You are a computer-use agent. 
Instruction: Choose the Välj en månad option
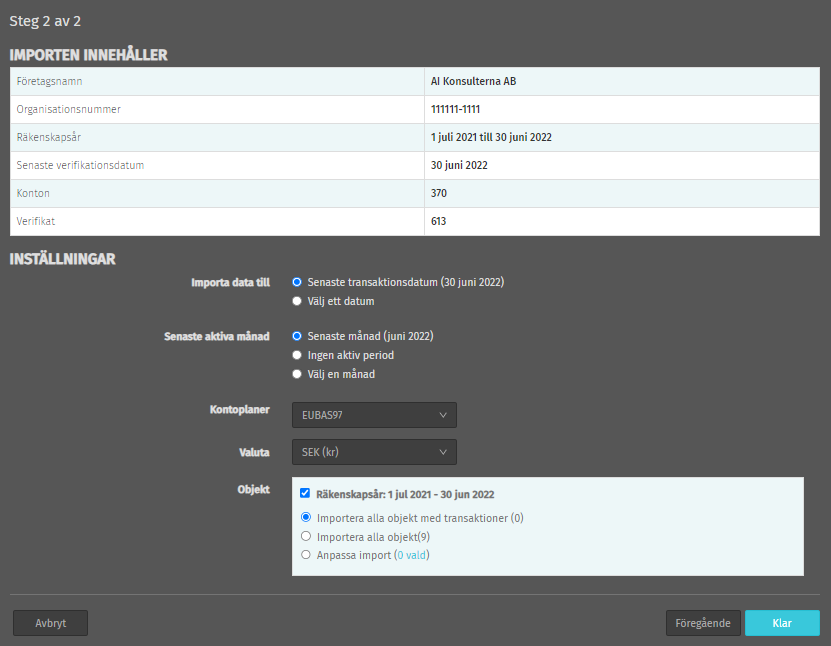pyautogui.click(x=297, y=374)
